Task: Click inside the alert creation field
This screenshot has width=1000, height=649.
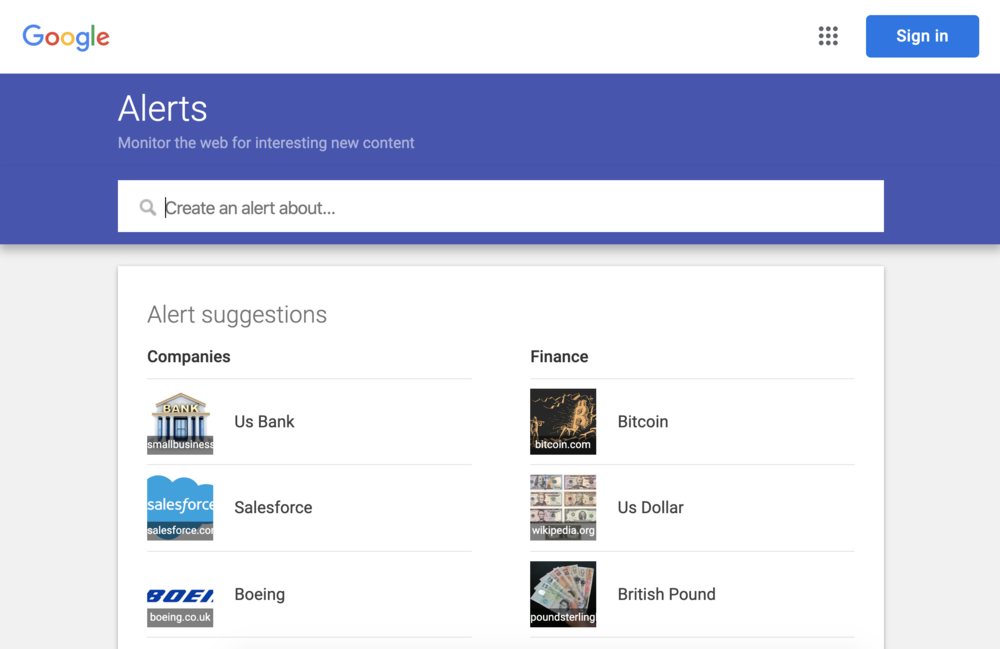Action: tap(500, 206)
